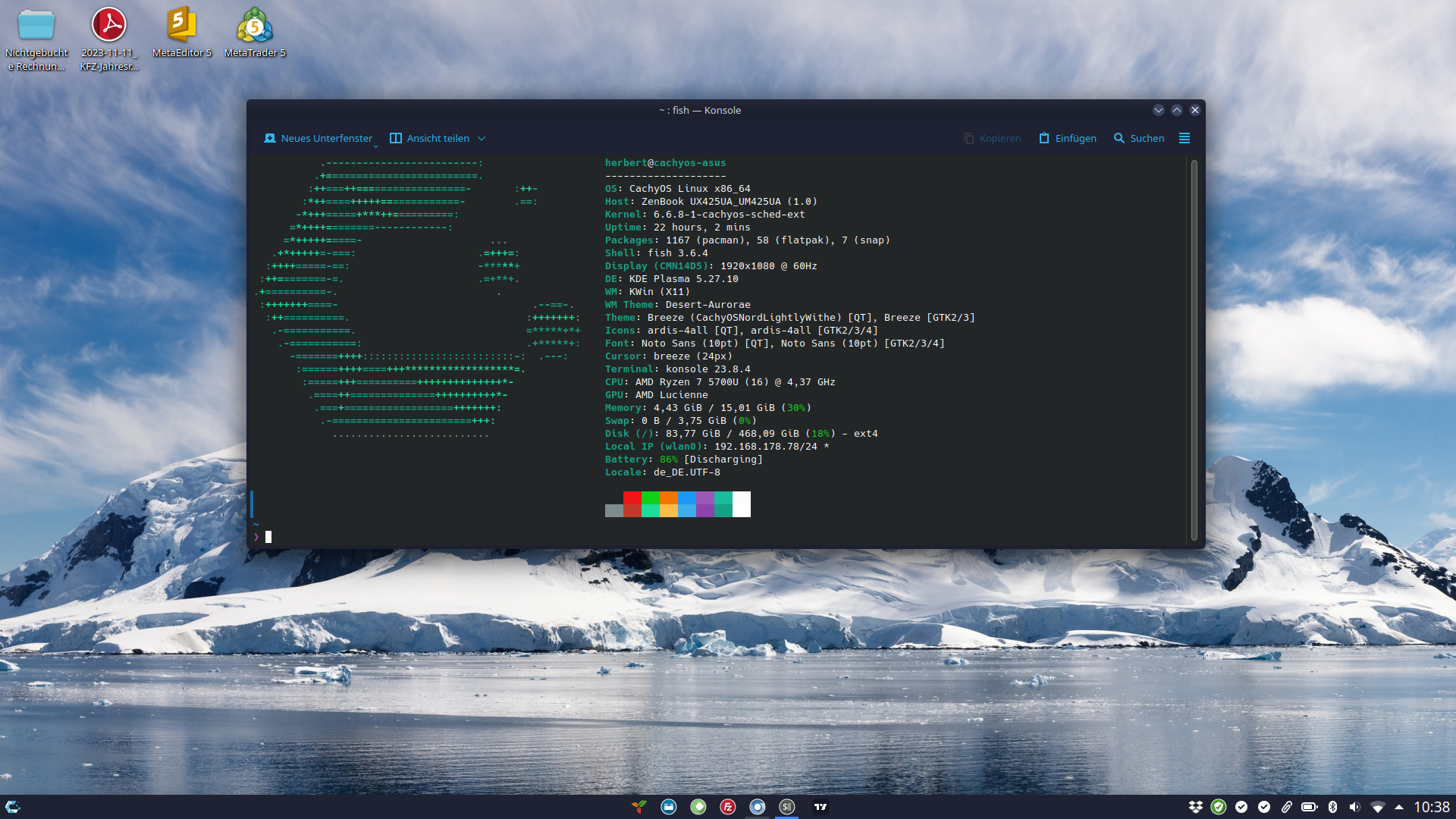Viewport: 1456px width, 819px height.
Task: Open TradingView from the taskbar
Action: click(x=821, y=807)
